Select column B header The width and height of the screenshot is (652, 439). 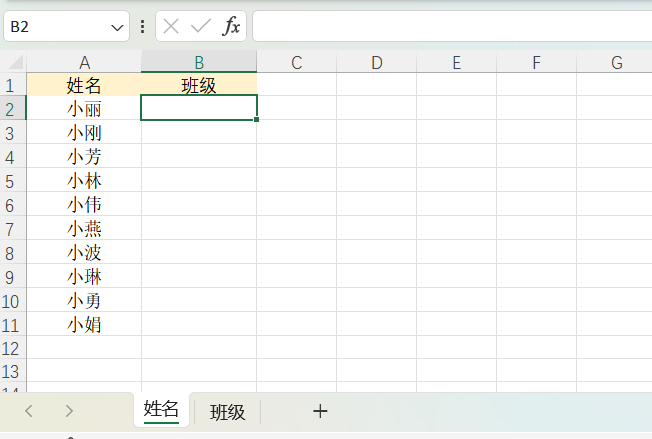coord(199,63)
